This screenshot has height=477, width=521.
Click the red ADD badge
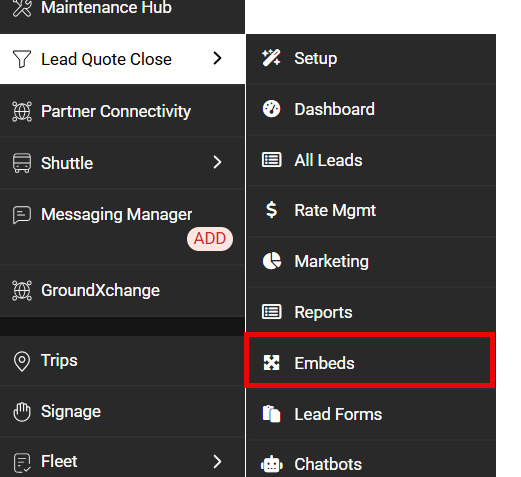[210, 239]
